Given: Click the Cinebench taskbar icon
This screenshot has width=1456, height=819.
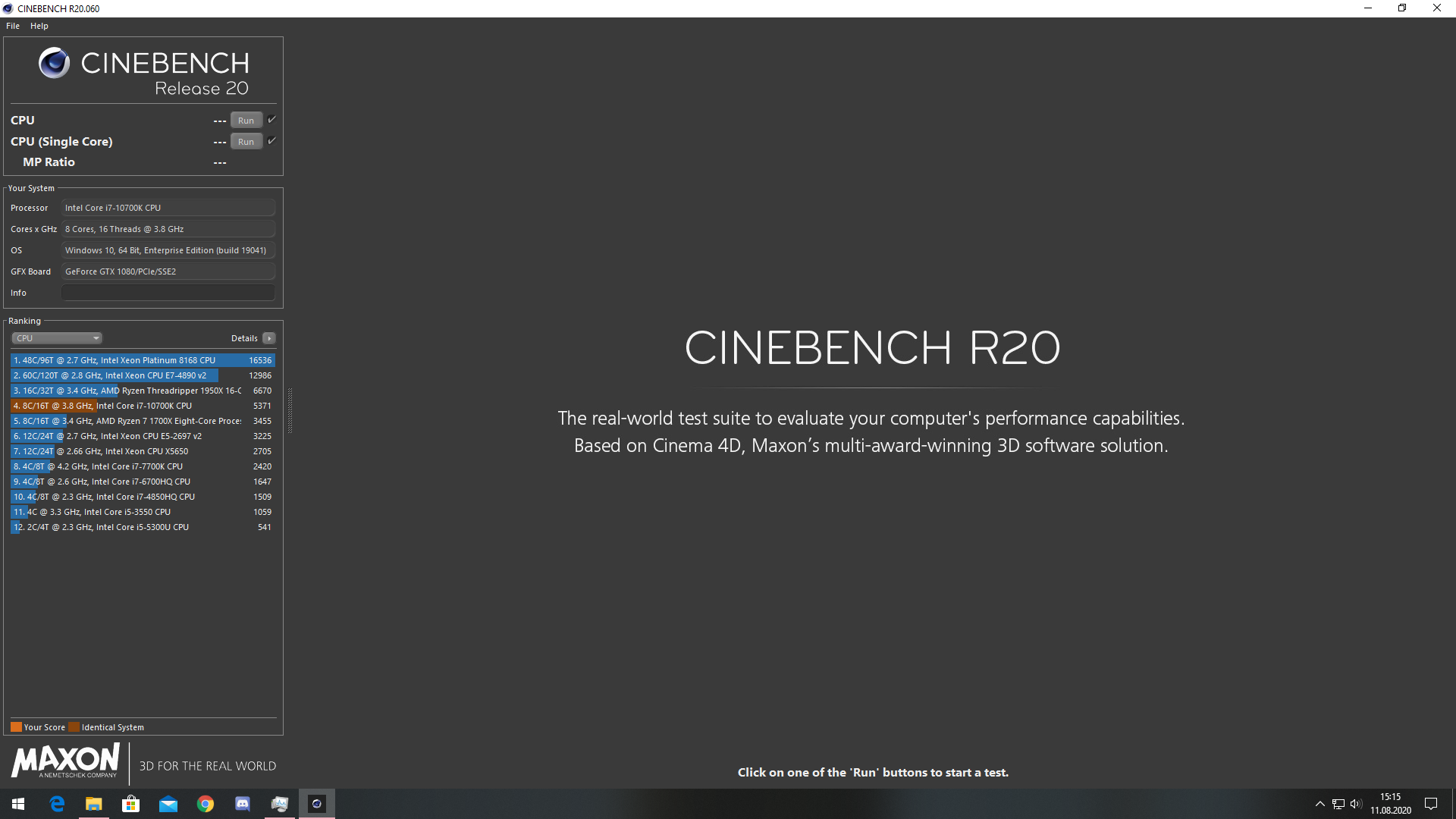Looking at the screenshot, I should [x=317, y=804].
